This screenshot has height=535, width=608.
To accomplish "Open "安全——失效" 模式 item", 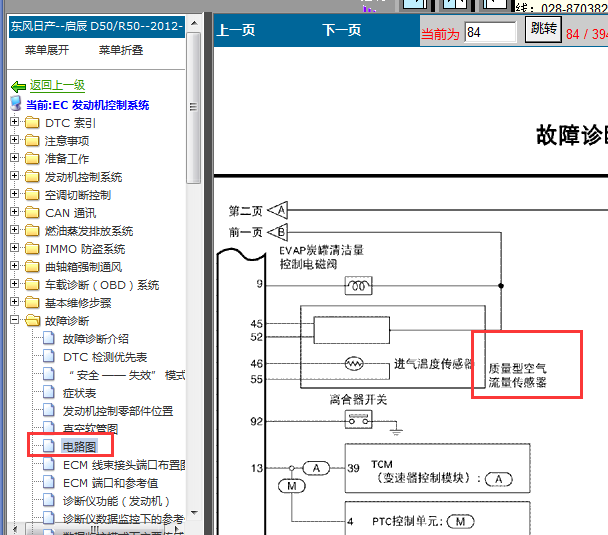I will tap(126, 375).
